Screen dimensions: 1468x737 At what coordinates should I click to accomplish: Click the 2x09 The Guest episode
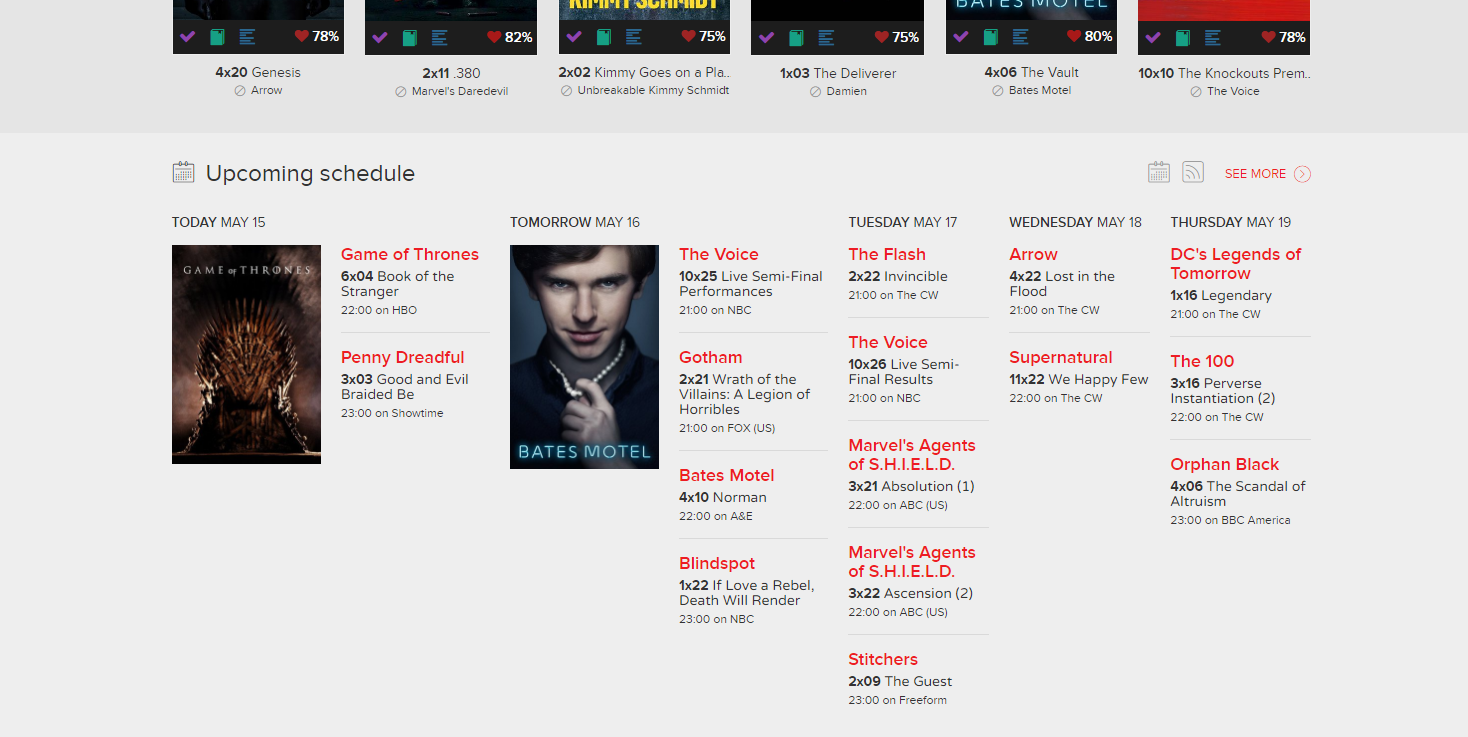tap(900, 681)
